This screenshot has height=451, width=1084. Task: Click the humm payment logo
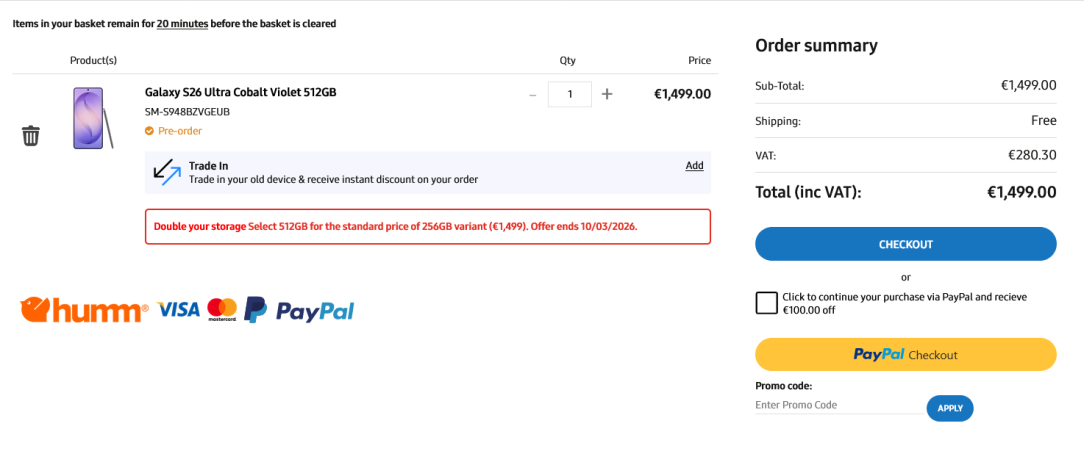84,310
